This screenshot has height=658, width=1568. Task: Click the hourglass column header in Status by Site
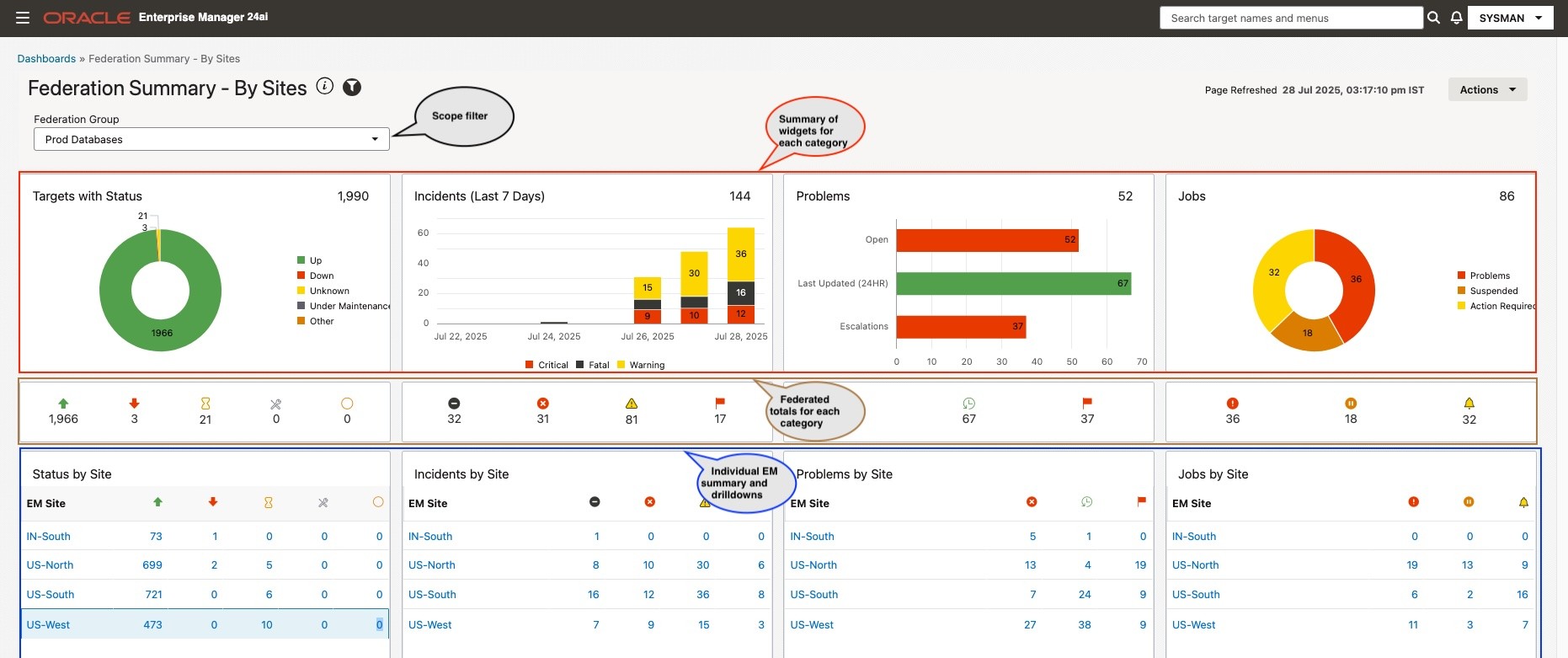pyautogui.click(x=269, y=503)
